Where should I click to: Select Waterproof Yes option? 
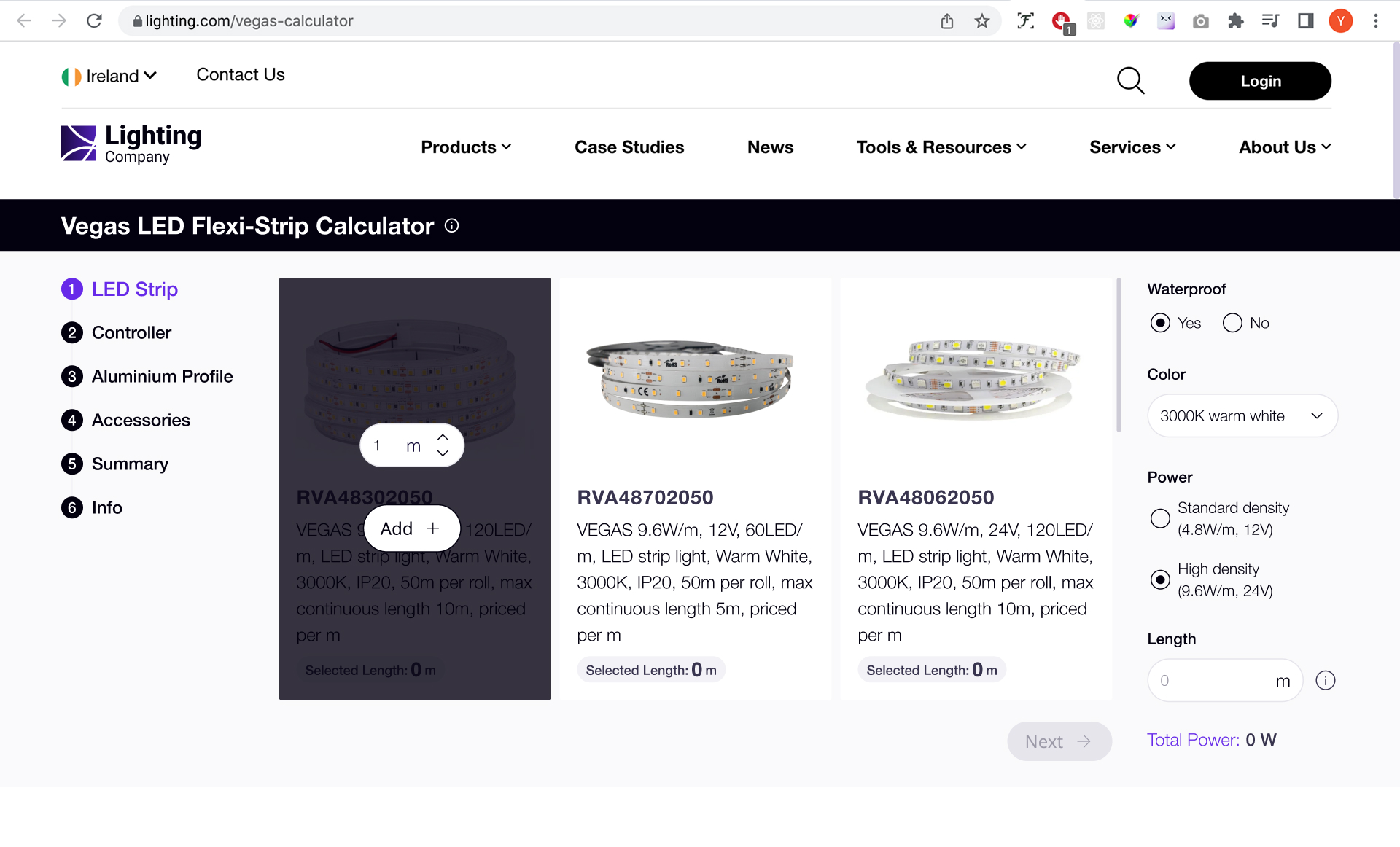coord(1160,323)
